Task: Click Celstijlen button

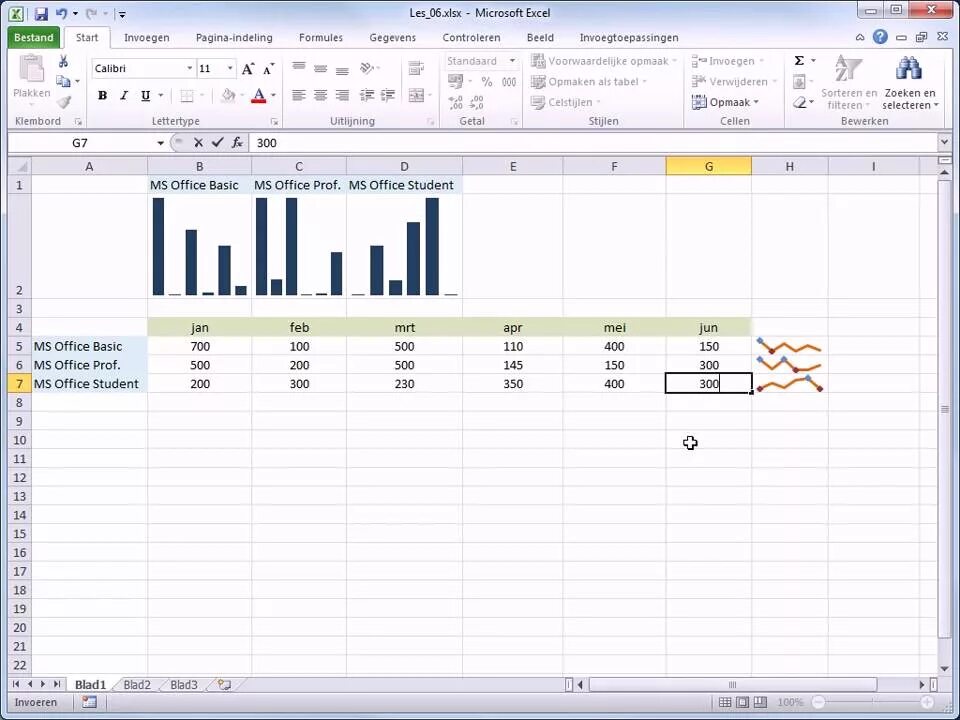Action: 566,102
